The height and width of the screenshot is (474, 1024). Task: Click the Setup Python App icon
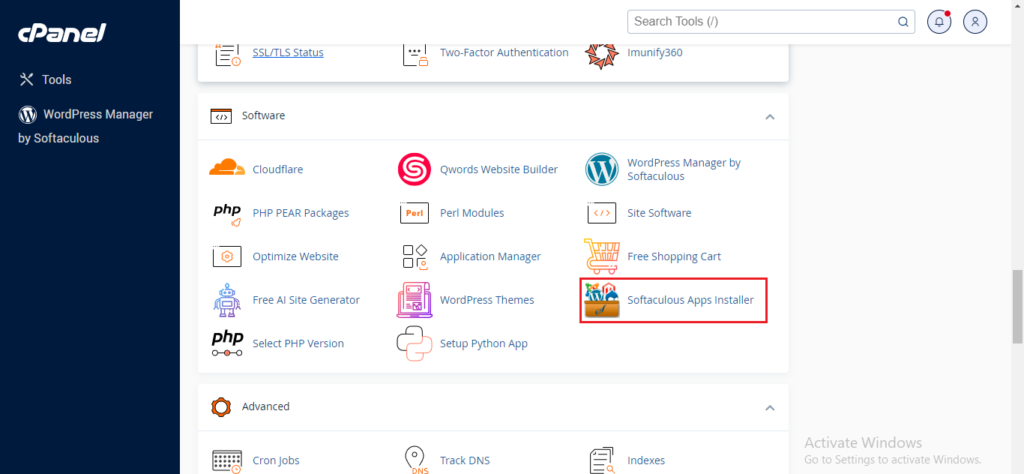(x=415, y=344)
